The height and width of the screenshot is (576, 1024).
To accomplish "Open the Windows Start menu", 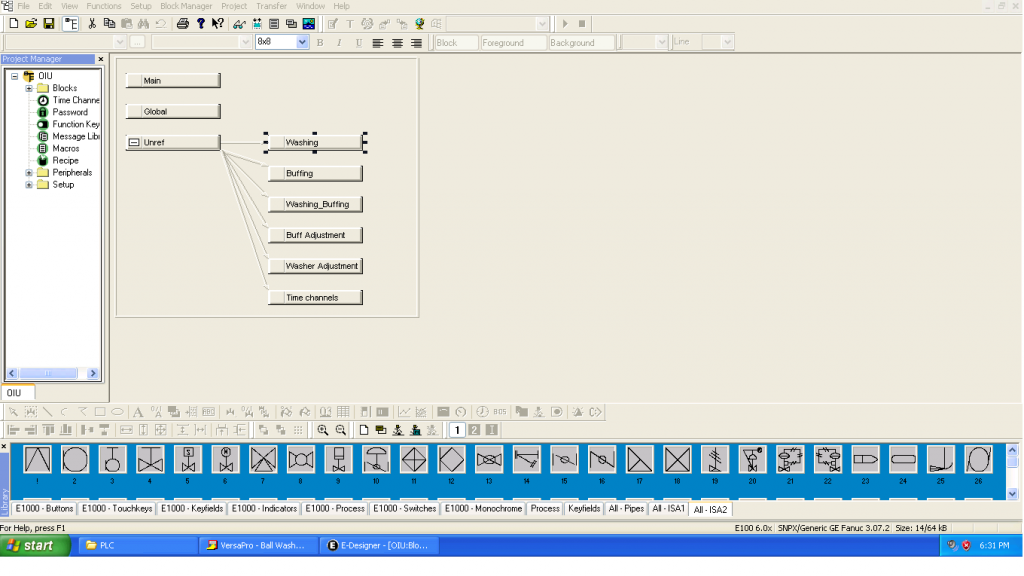I will click(34, 545).
